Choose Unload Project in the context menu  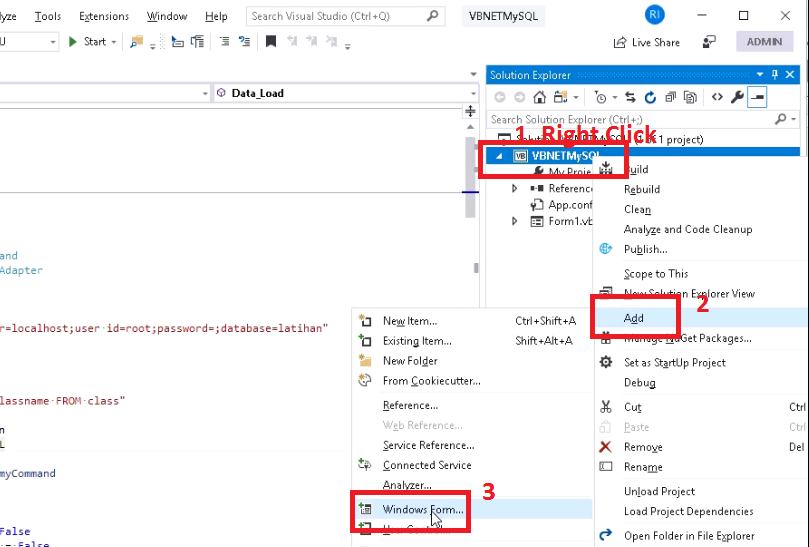tap(701, 491)
